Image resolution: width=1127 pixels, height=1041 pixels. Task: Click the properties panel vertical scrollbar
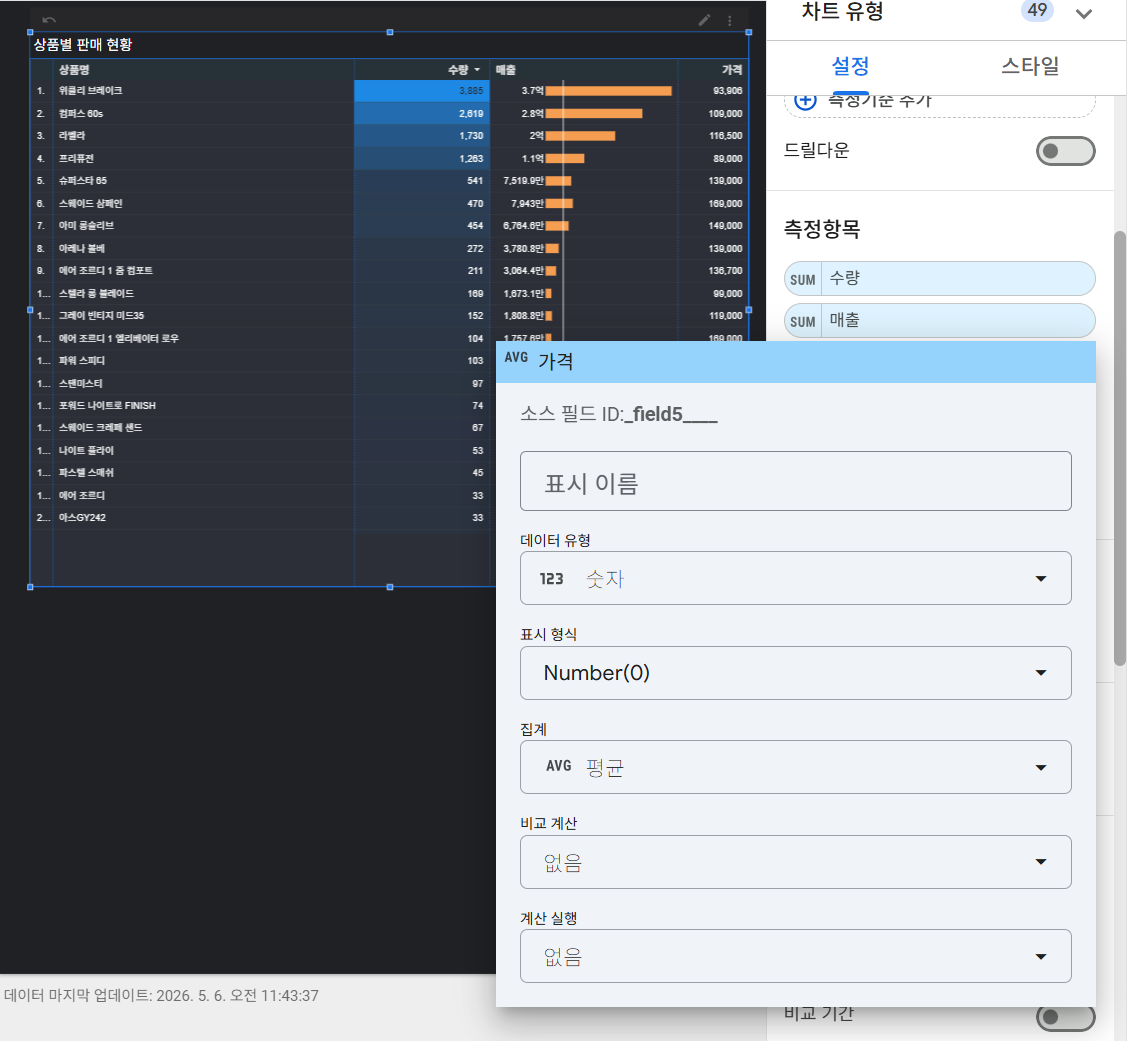tap(1119, 448)
